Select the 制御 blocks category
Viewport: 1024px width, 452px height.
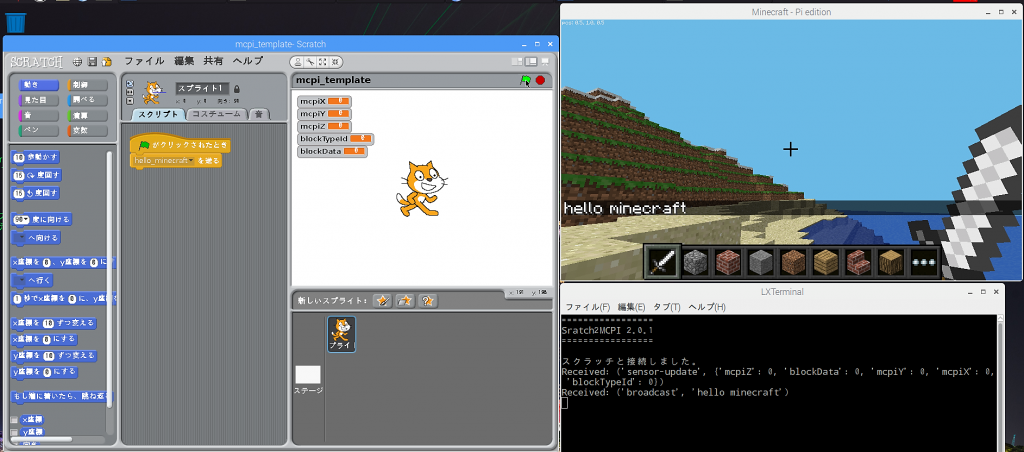pos(87,85)
